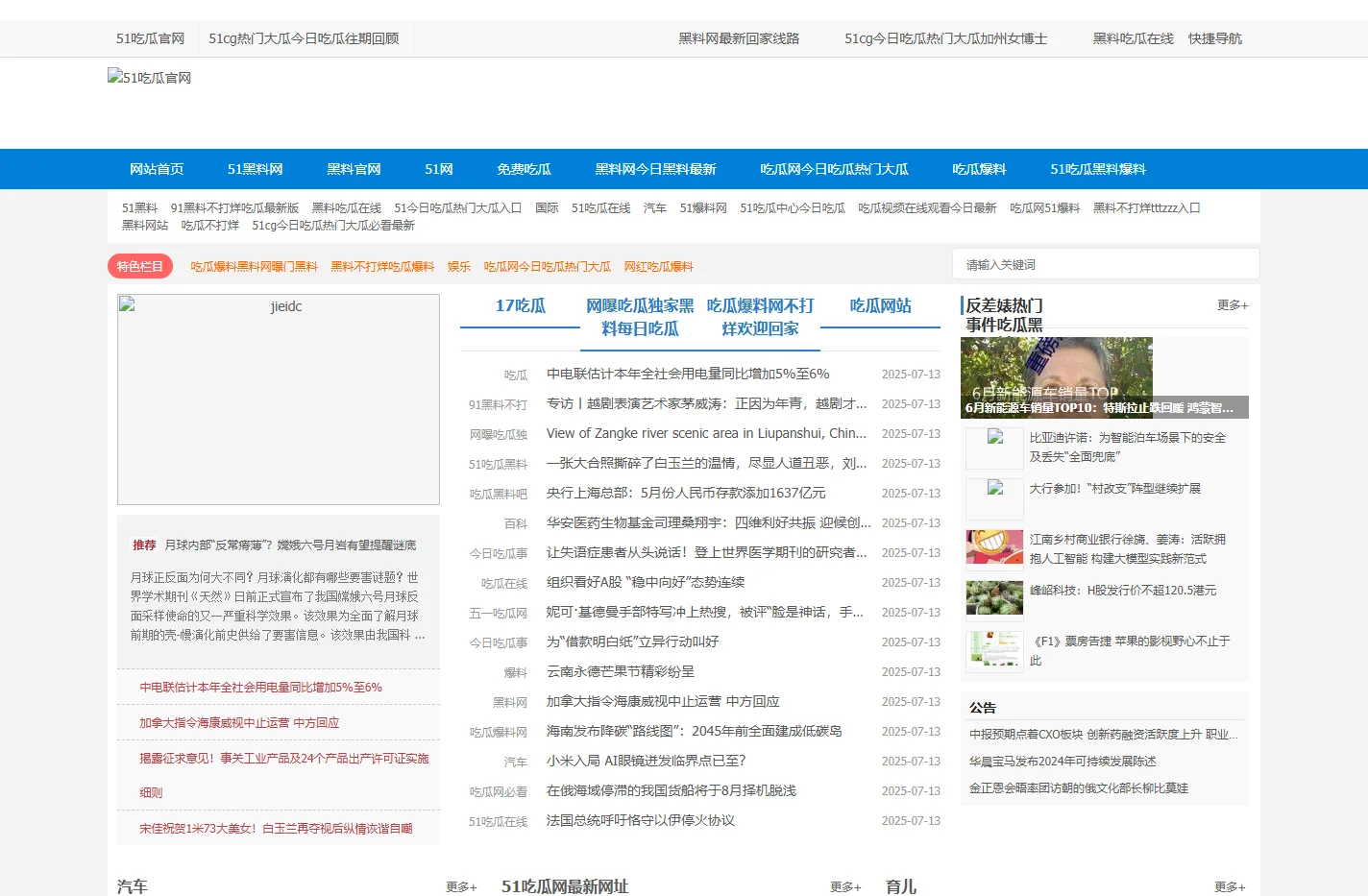
Task: Open sidebar article 峰岹科技：H股发行价不超120.5港元
Action: pyautogui.click(x=1123, y=591)
